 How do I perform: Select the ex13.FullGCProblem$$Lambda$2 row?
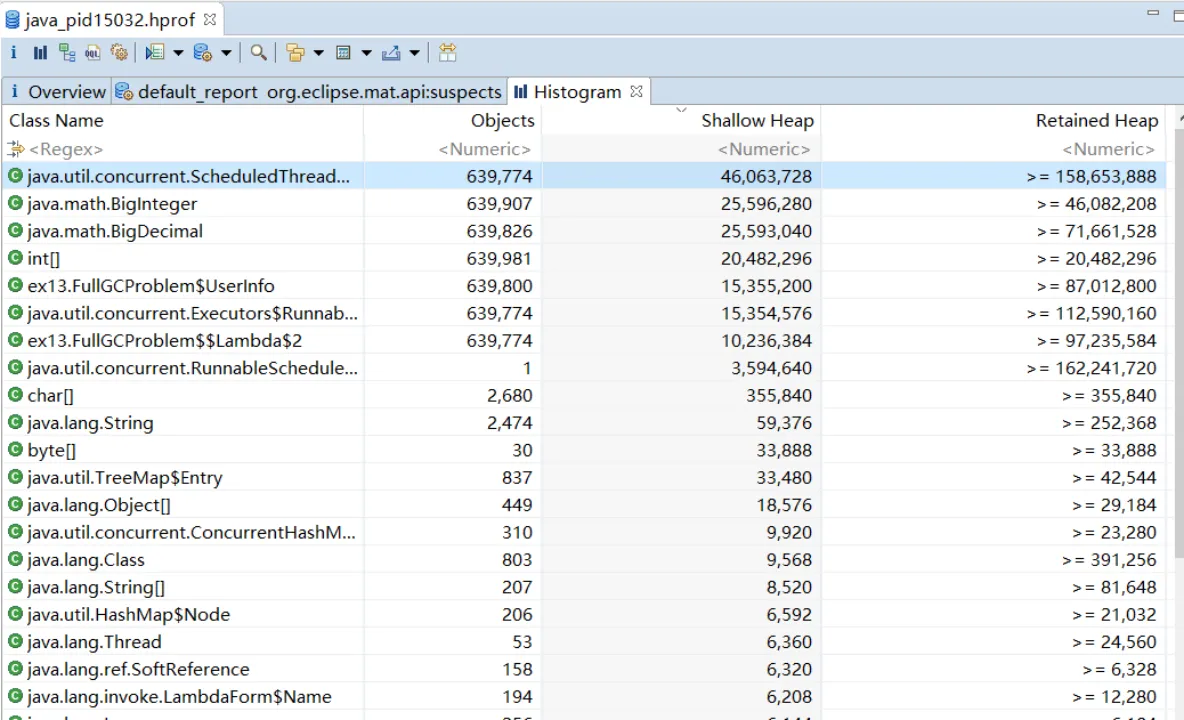584,340
